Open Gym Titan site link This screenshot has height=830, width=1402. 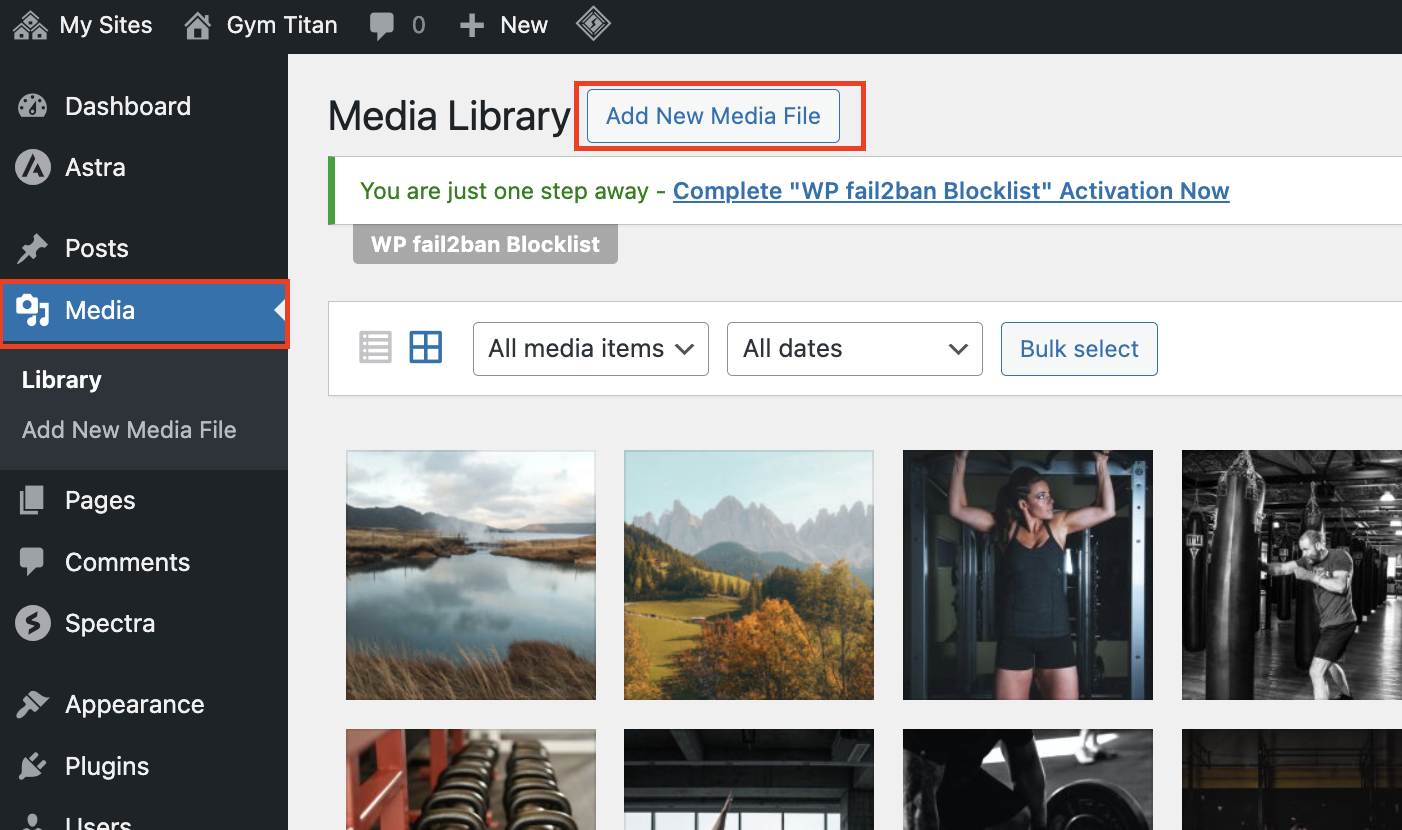tap(282, 25)
